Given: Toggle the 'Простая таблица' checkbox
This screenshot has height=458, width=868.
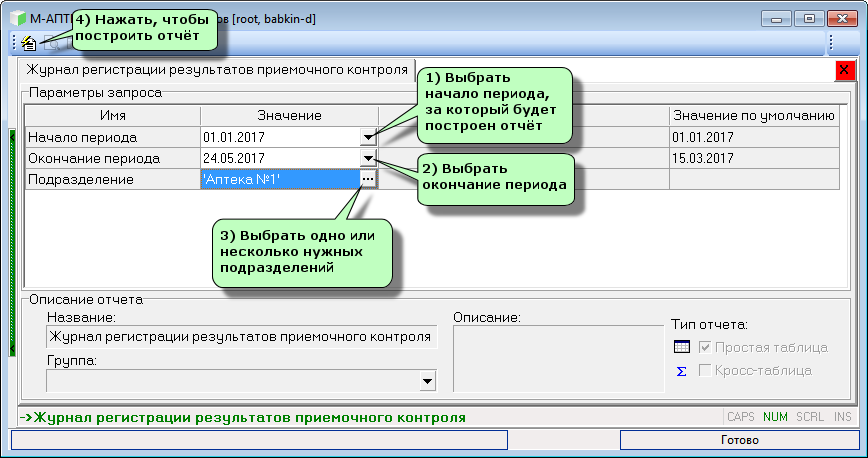Looking at the screenshot, I should (705, 347).
